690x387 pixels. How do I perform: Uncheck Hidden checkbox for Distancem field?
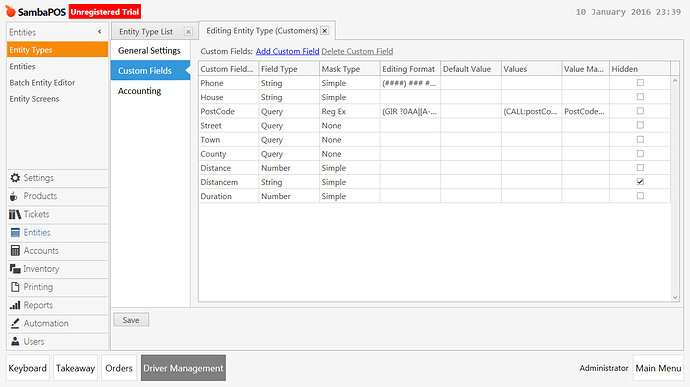click(640, 181)
